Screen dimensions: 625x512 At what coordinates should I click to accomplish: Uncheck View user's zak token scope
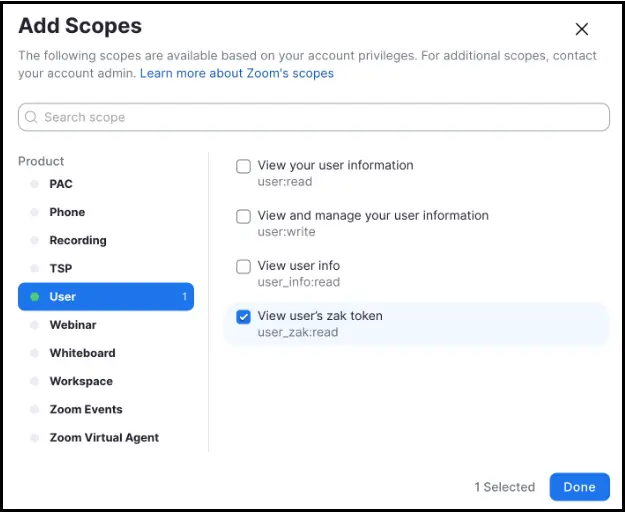(x=243, y=317)
